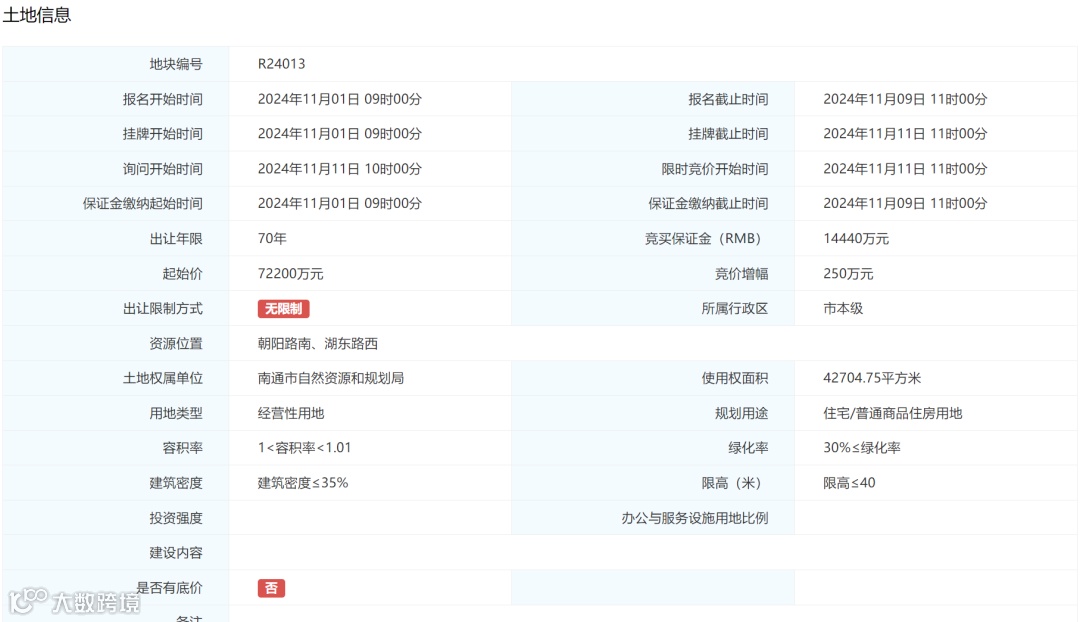Screen dimensions: 1080x622
Task: Click the 否 red badge
Action: click(x=271, y=588)
